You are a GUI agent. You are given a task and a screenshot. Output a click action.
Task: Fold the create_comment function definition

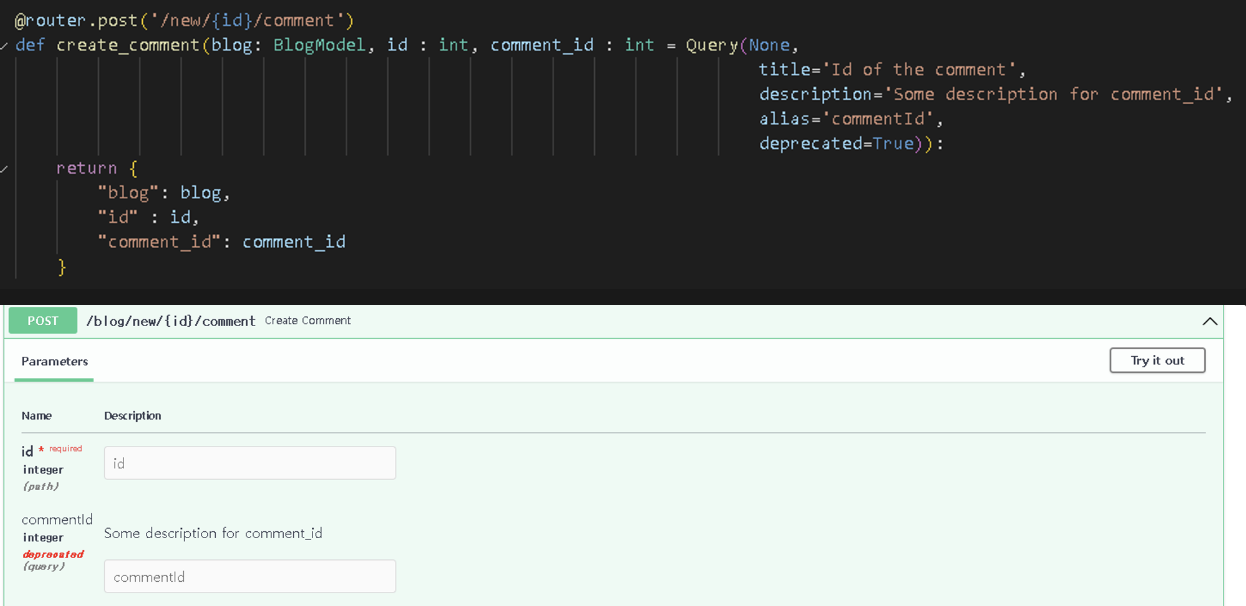(x=5, y=45)
